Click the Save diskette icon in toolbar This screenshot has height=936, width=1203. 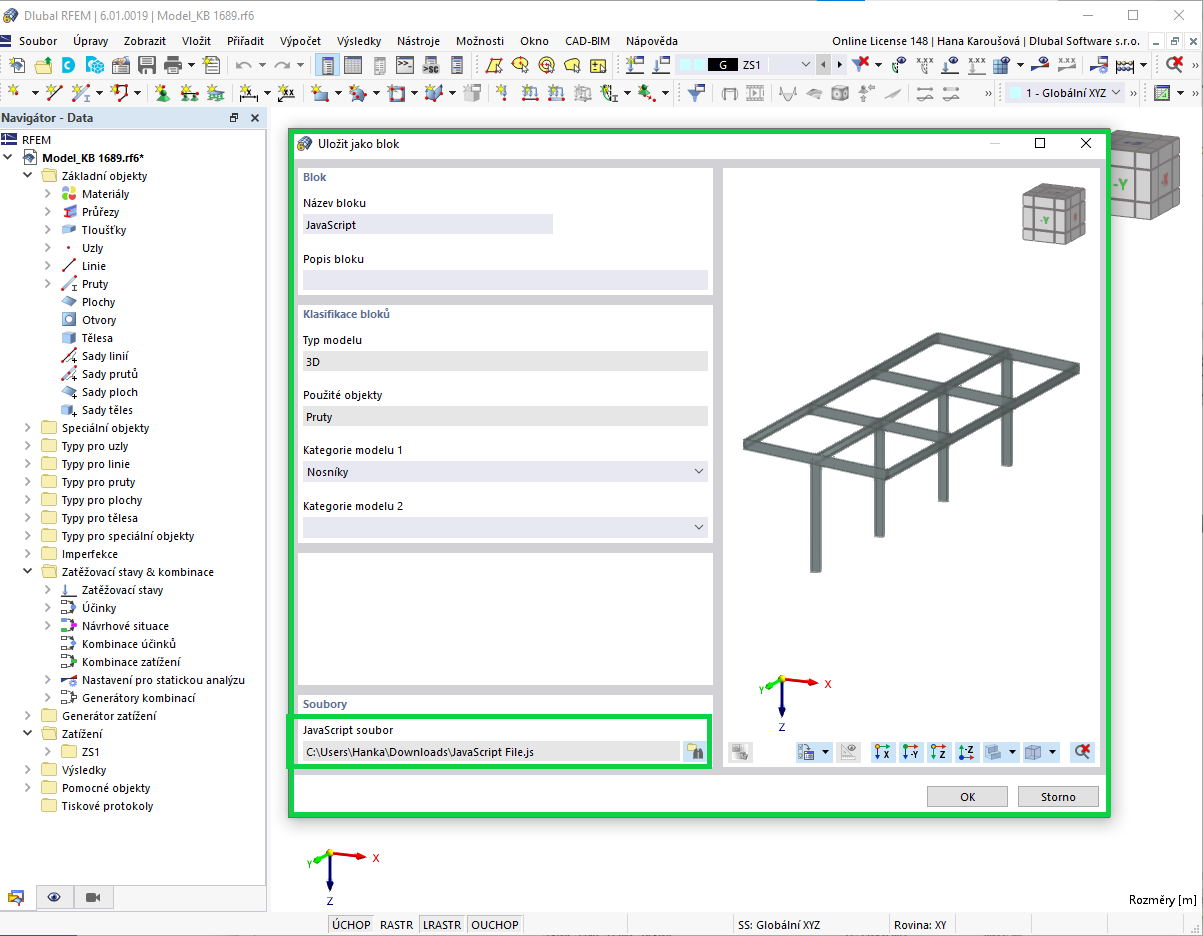click(147, 65)
